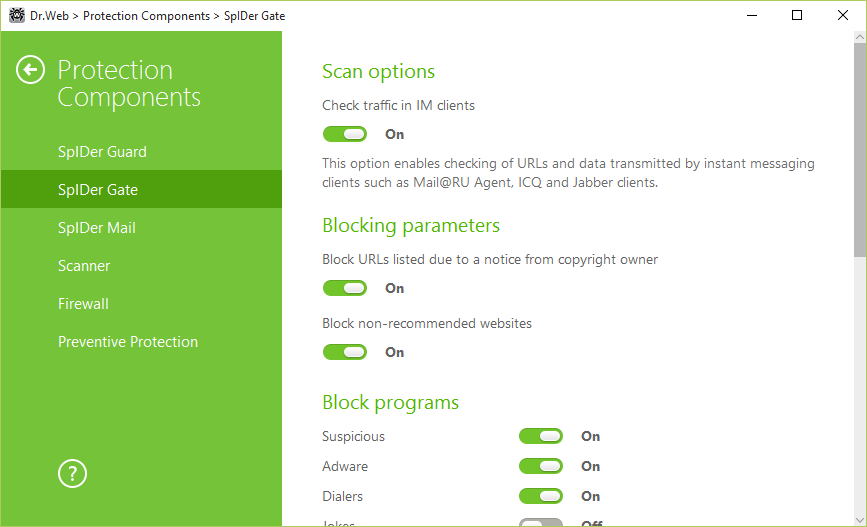The image size is (867, 527).
Task: Open the Scanner section
Action: (84, 266)
